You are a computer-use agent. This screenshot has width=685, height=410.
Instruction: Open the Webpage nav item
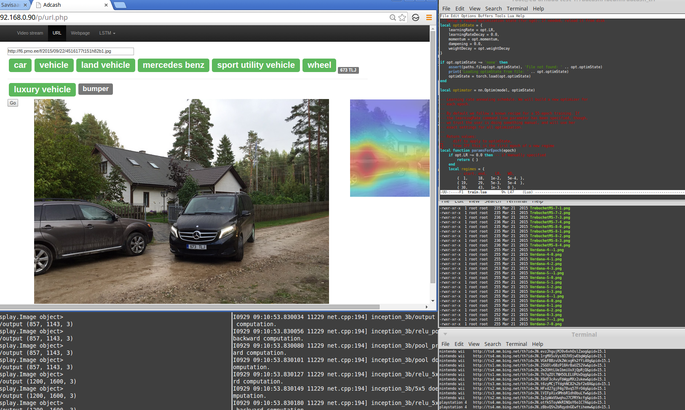point(80,33)
